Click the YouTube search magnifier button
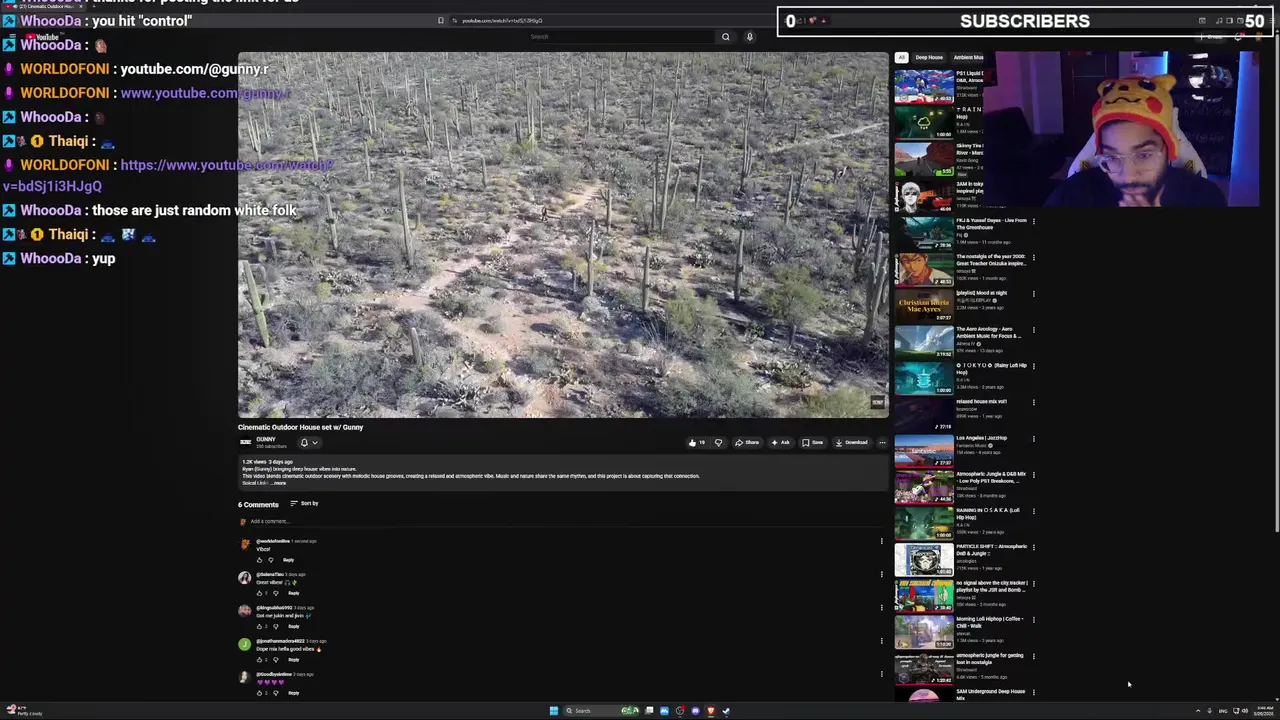The image size is (1280, 720). click(726, 37)
